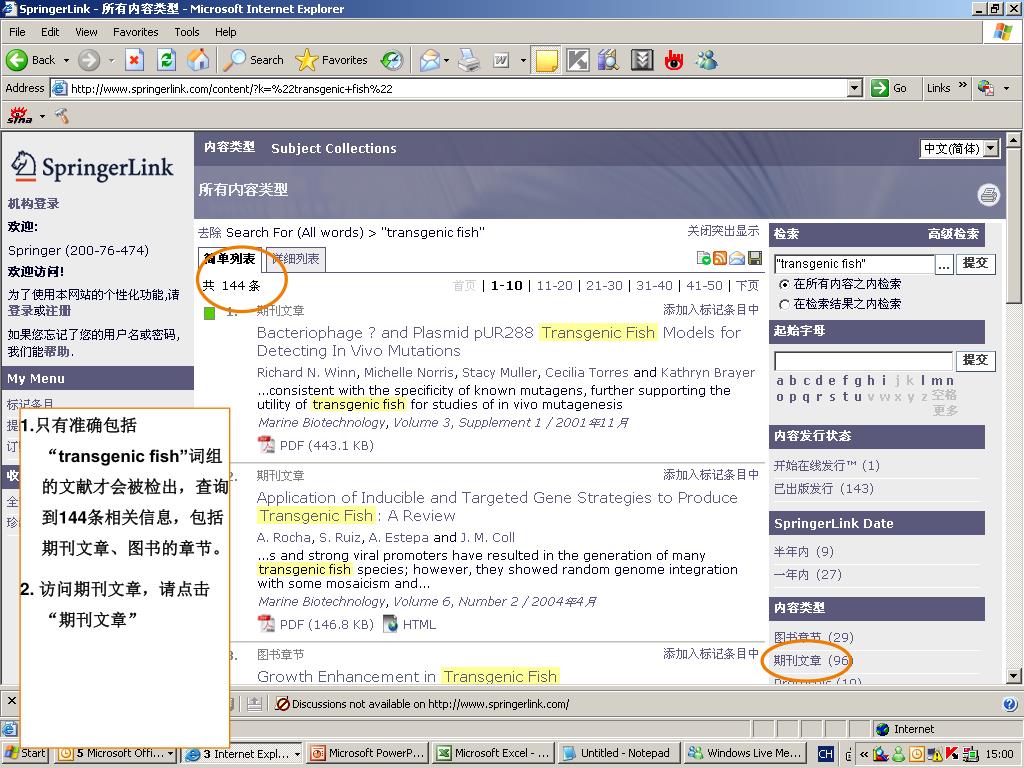Click the save disk icon above results

coord(755,258)
